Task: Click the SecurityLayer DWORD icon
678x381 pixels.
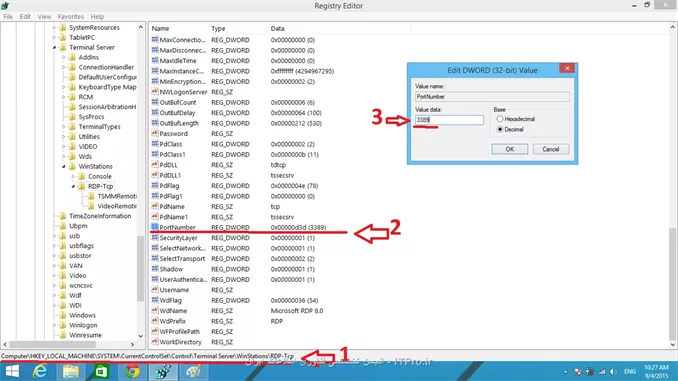Action: click(155, 237)
